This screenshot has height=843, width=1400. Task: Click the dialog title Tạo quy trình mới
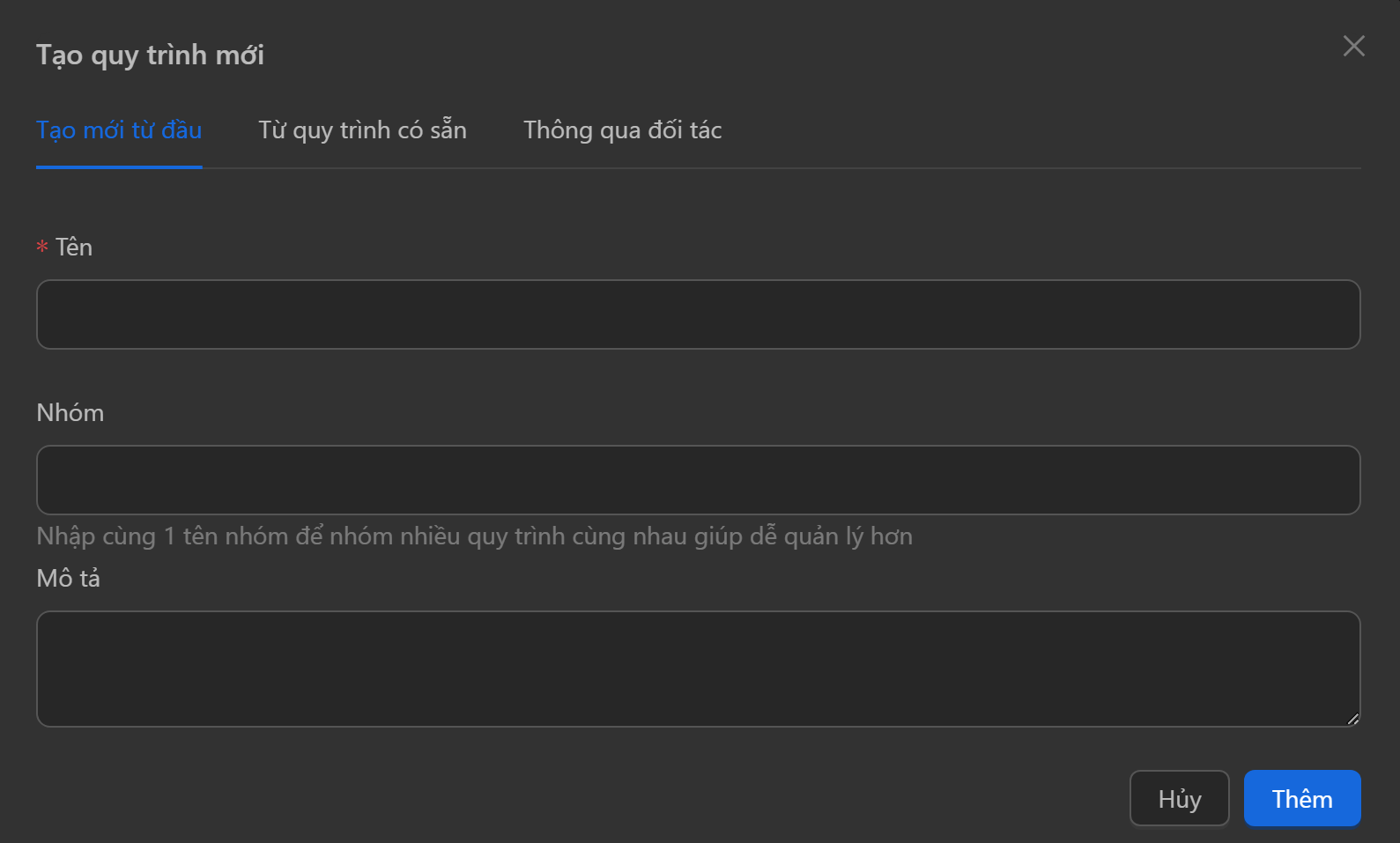(x=150, y=55)
